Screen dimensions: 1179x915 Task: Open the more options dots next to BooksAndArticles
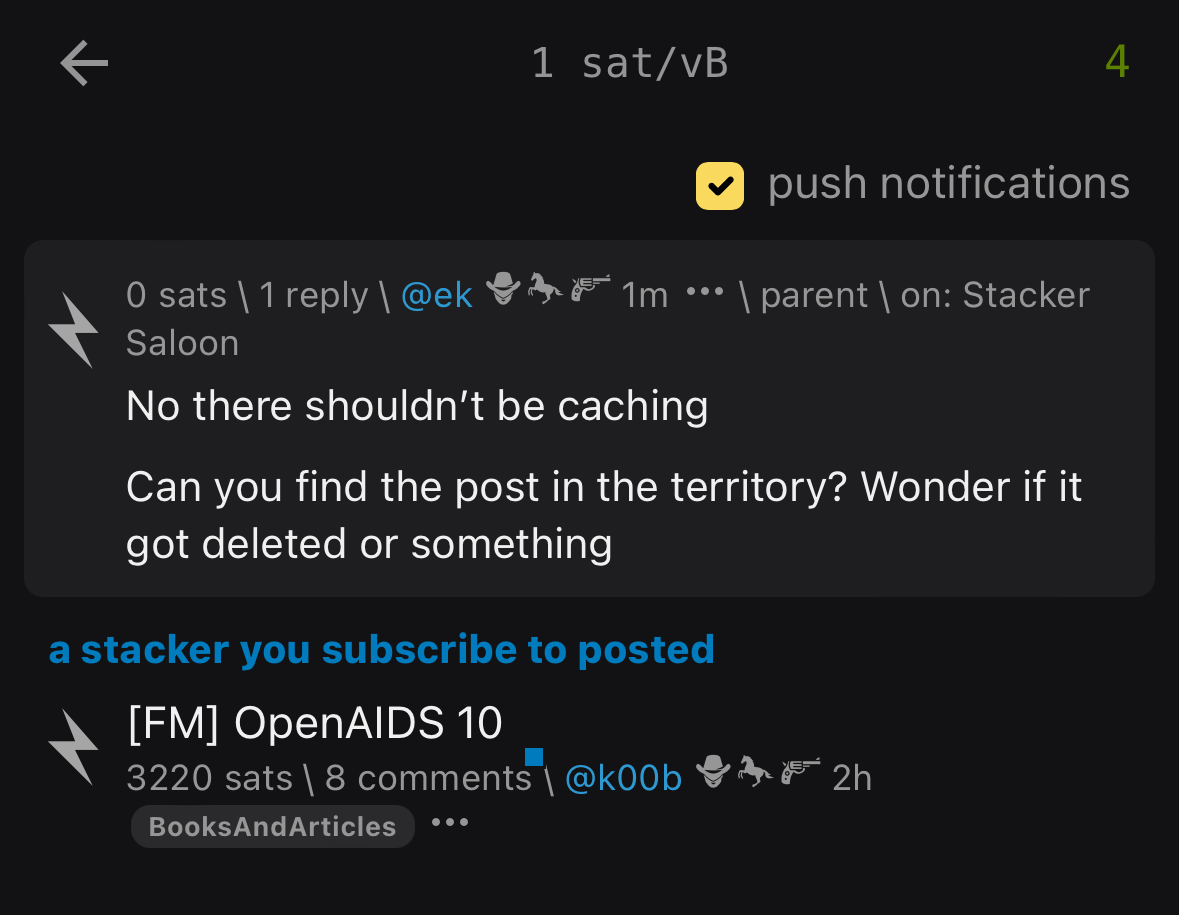click(x=450, y=823)
